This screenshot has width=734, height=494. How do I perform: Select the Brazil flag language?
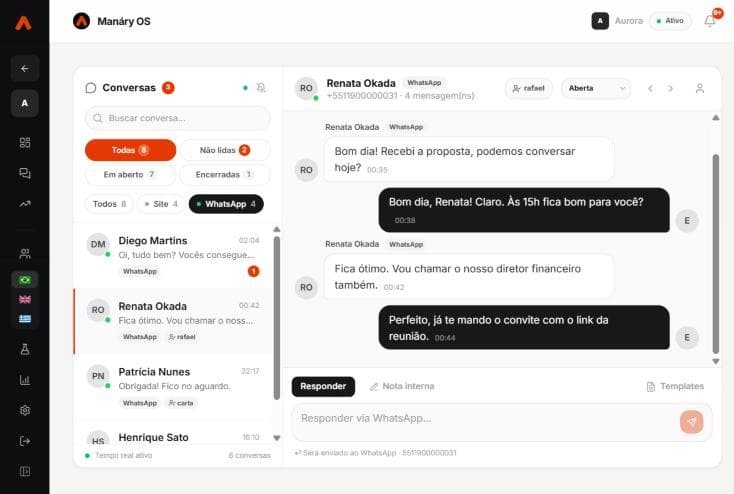pyautogui.click(x=25, y=280)
